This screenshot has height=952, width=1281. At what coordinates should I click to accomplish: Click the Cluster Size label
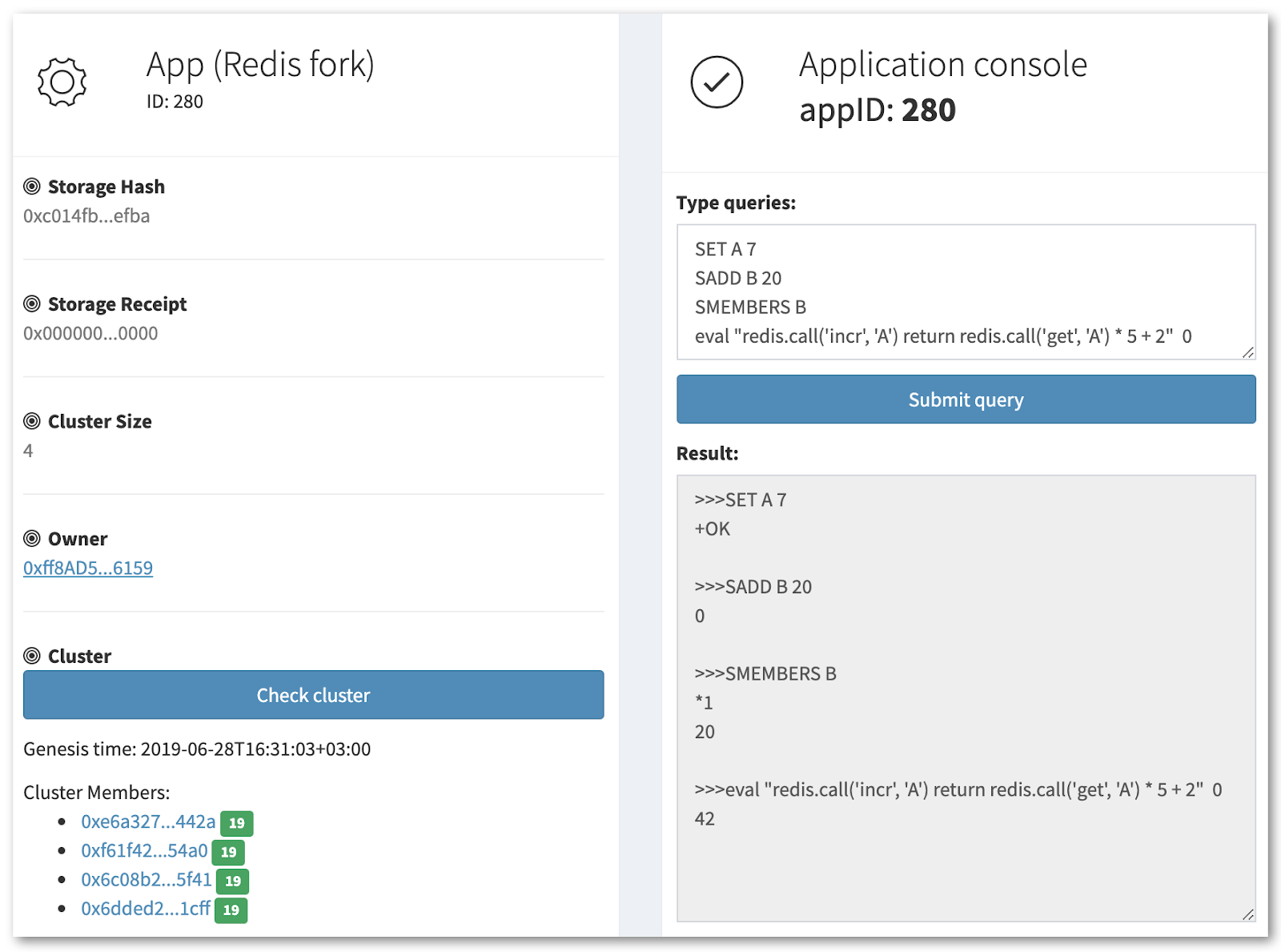click(x=100, y=421)
